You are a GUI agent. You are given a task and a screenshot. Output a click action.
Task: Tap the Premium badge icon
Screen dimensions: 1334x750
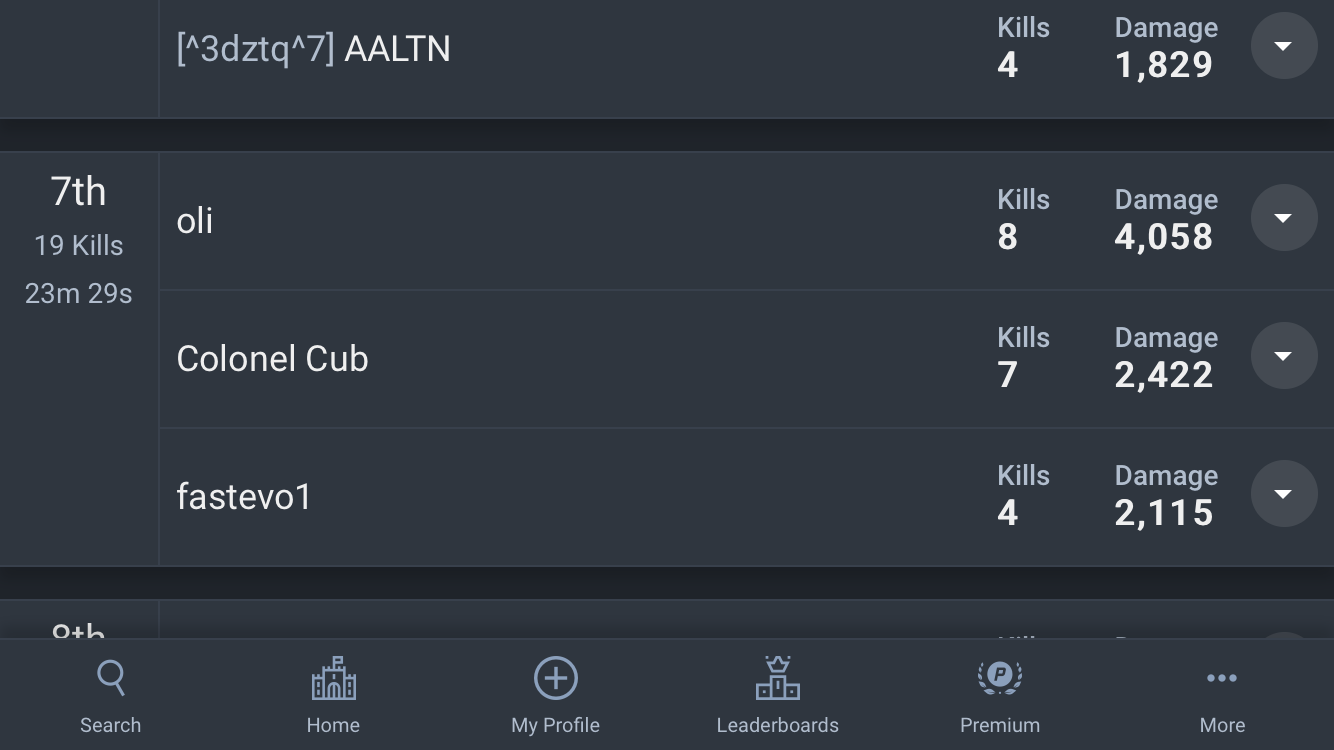tap(1000, 678)
